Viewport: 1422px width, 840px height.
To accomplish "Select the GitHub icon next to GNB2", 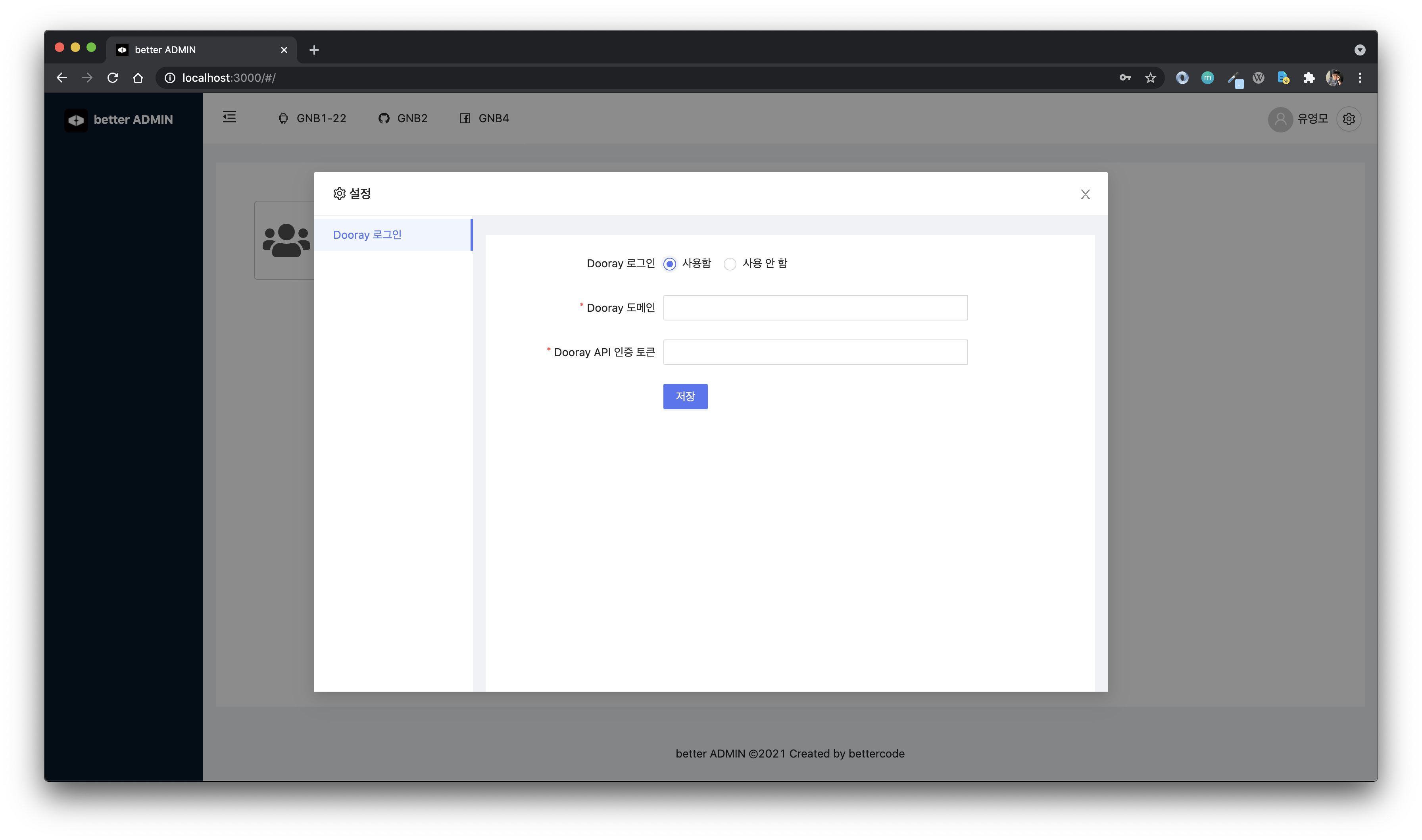I will click(384, 118).
